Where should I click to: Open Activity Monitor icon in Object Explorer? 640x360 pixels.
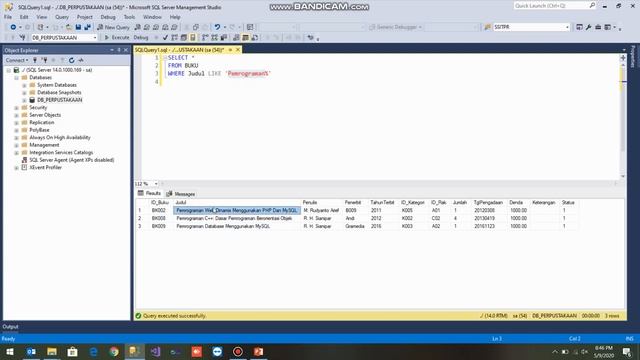(x=81, y=60)
